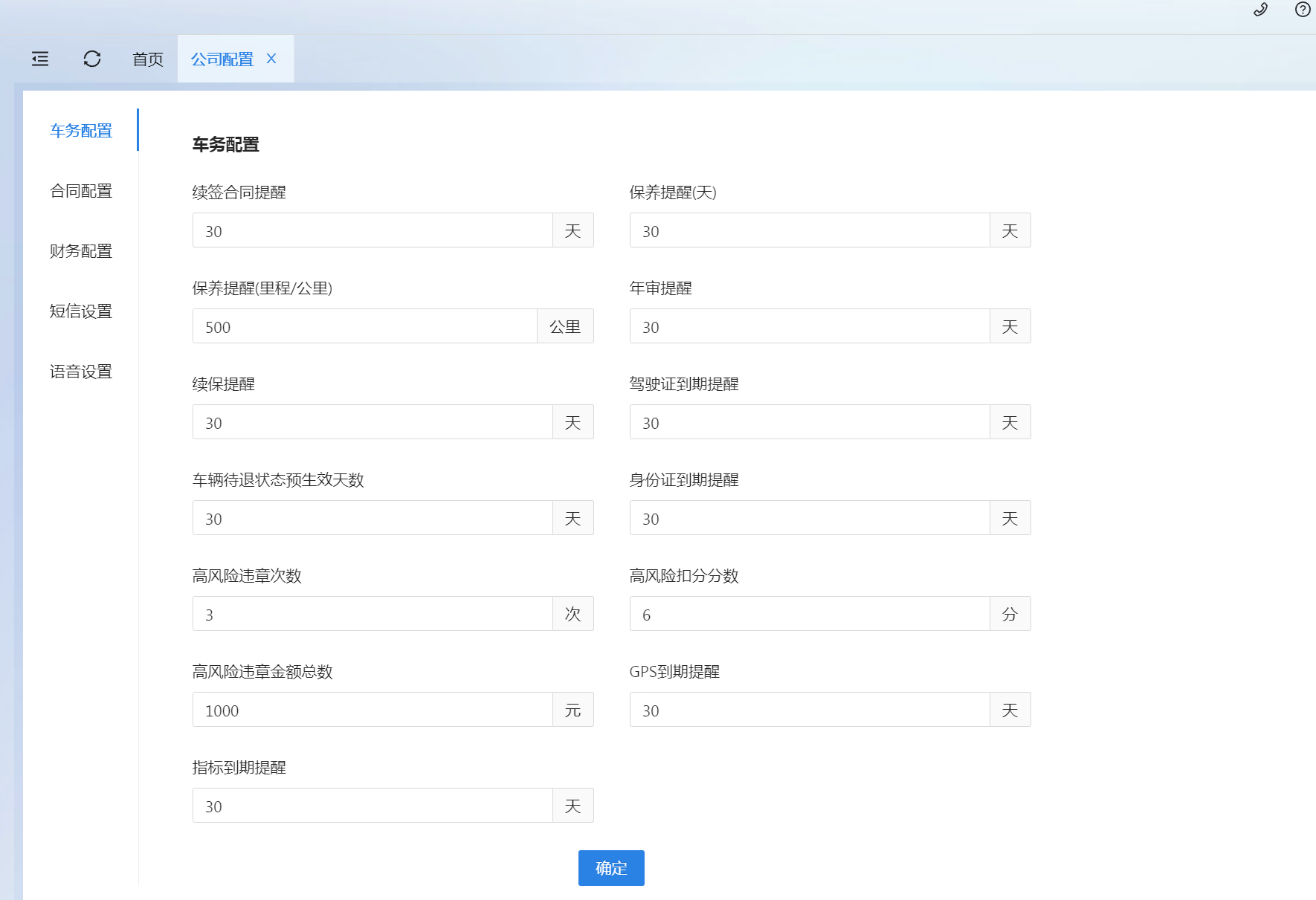Click the 高风险违章金额总数 input field
The image size is (1316, 900).
coord(372,710)
